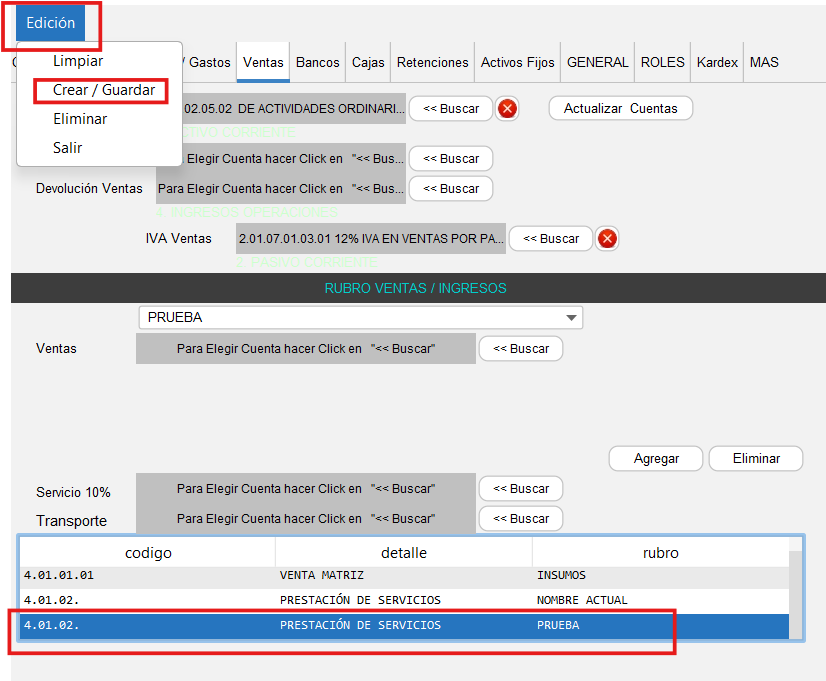
Task: Go to Activos Fijos tab
Action: tap(517, 62)
